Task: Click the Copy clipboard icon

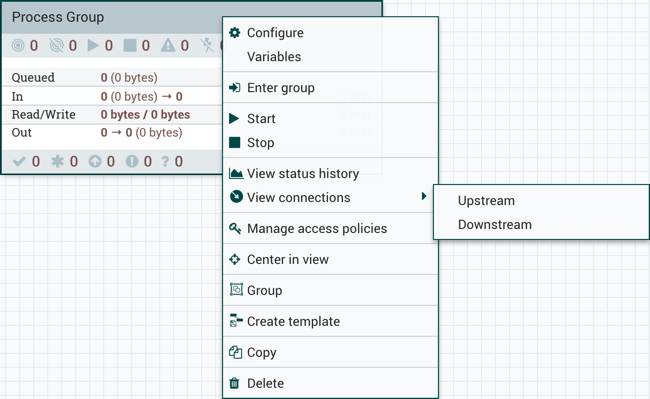Action: [235, 352]
